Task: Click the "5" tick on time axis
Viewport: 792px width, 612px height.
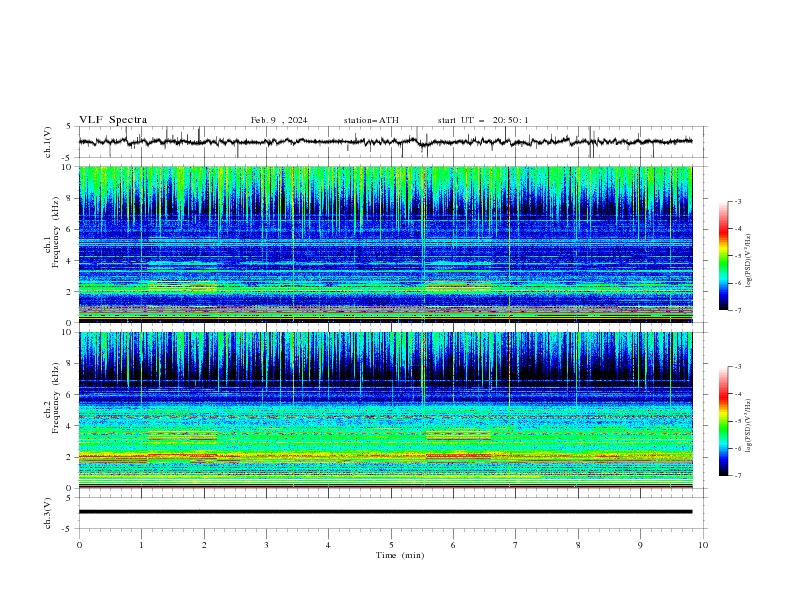Action: click(391, 545)
